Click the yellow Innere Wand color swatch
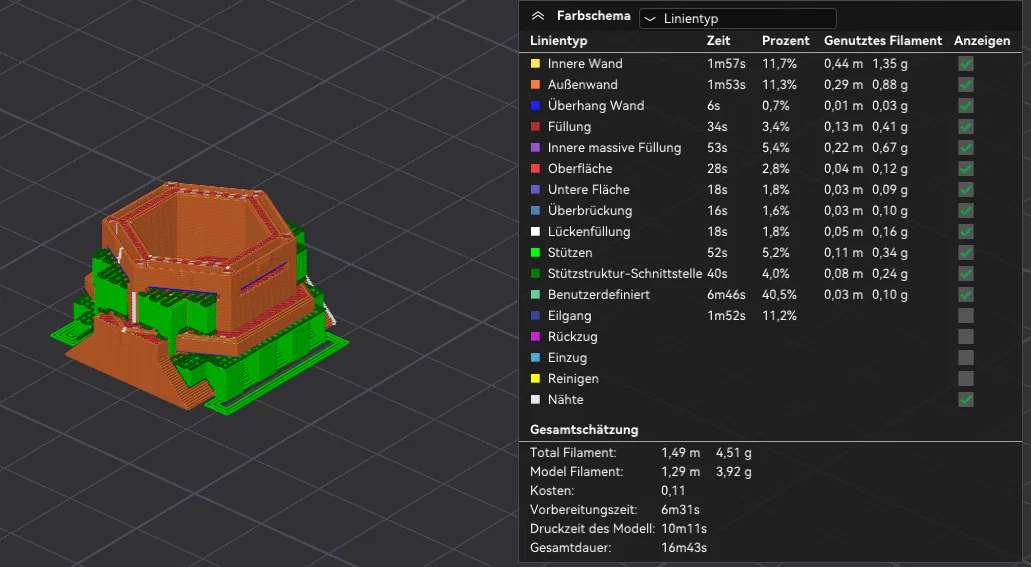The width and height of the screenshot is (1031, 567). 535,64
